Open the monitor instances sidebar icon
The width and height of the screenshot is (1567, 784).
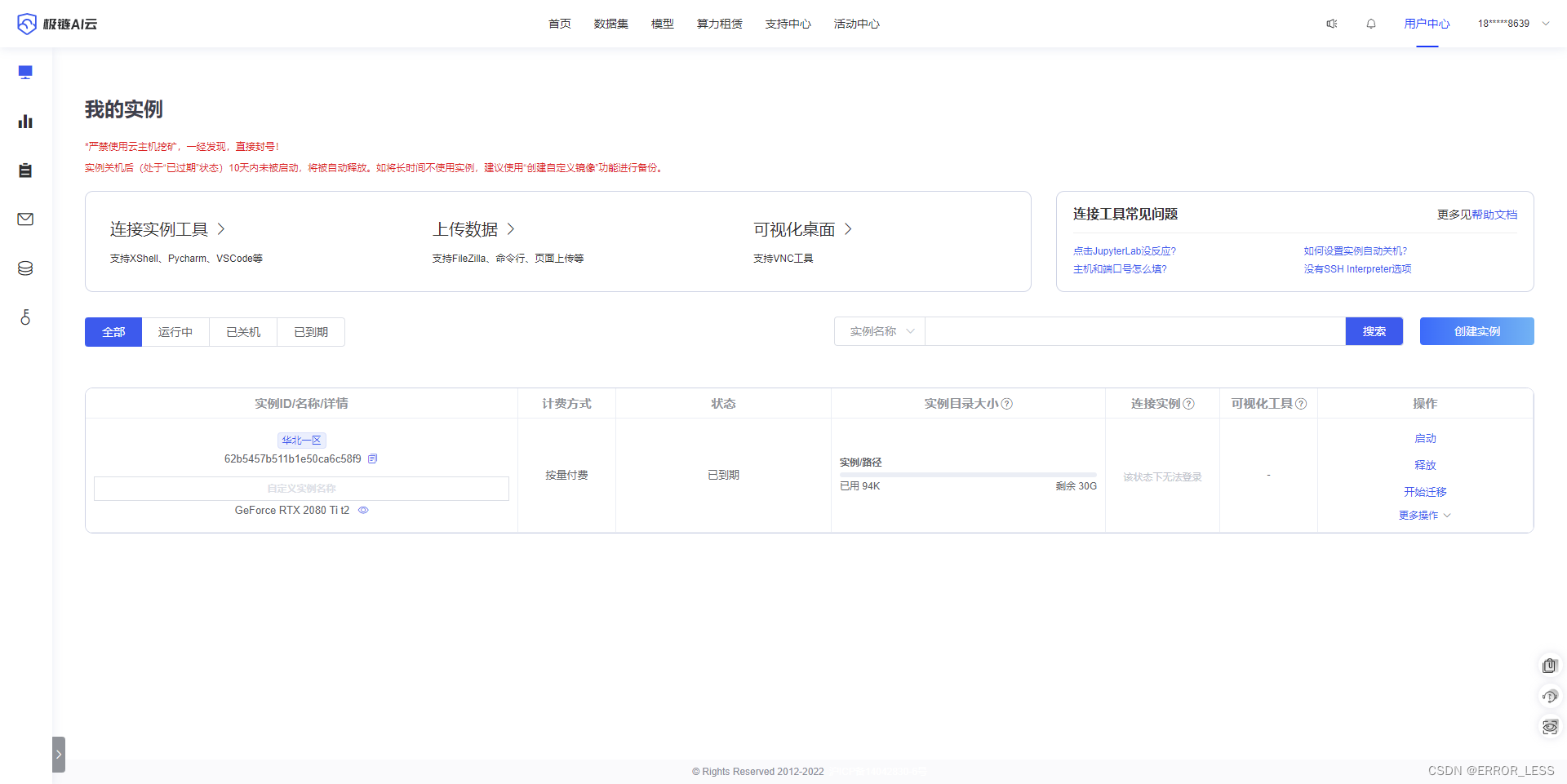[x=25, y=73]
